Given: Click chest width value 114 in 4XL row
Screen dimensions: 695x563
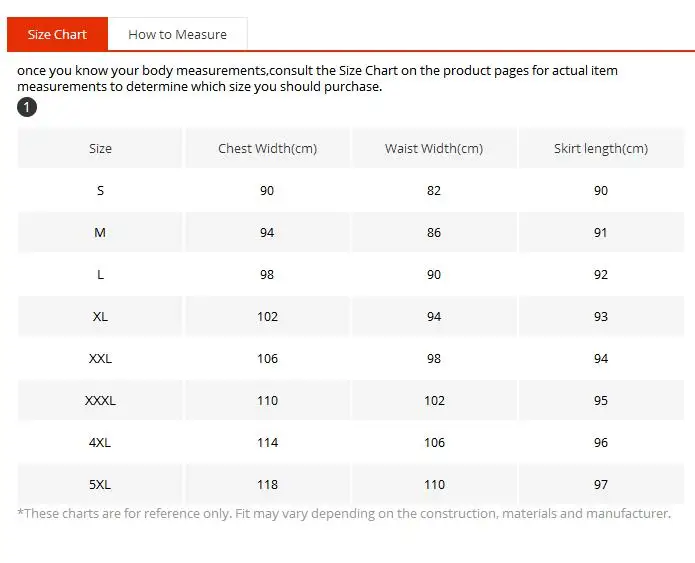Looking at the screenshot, I should pos(267,442).
